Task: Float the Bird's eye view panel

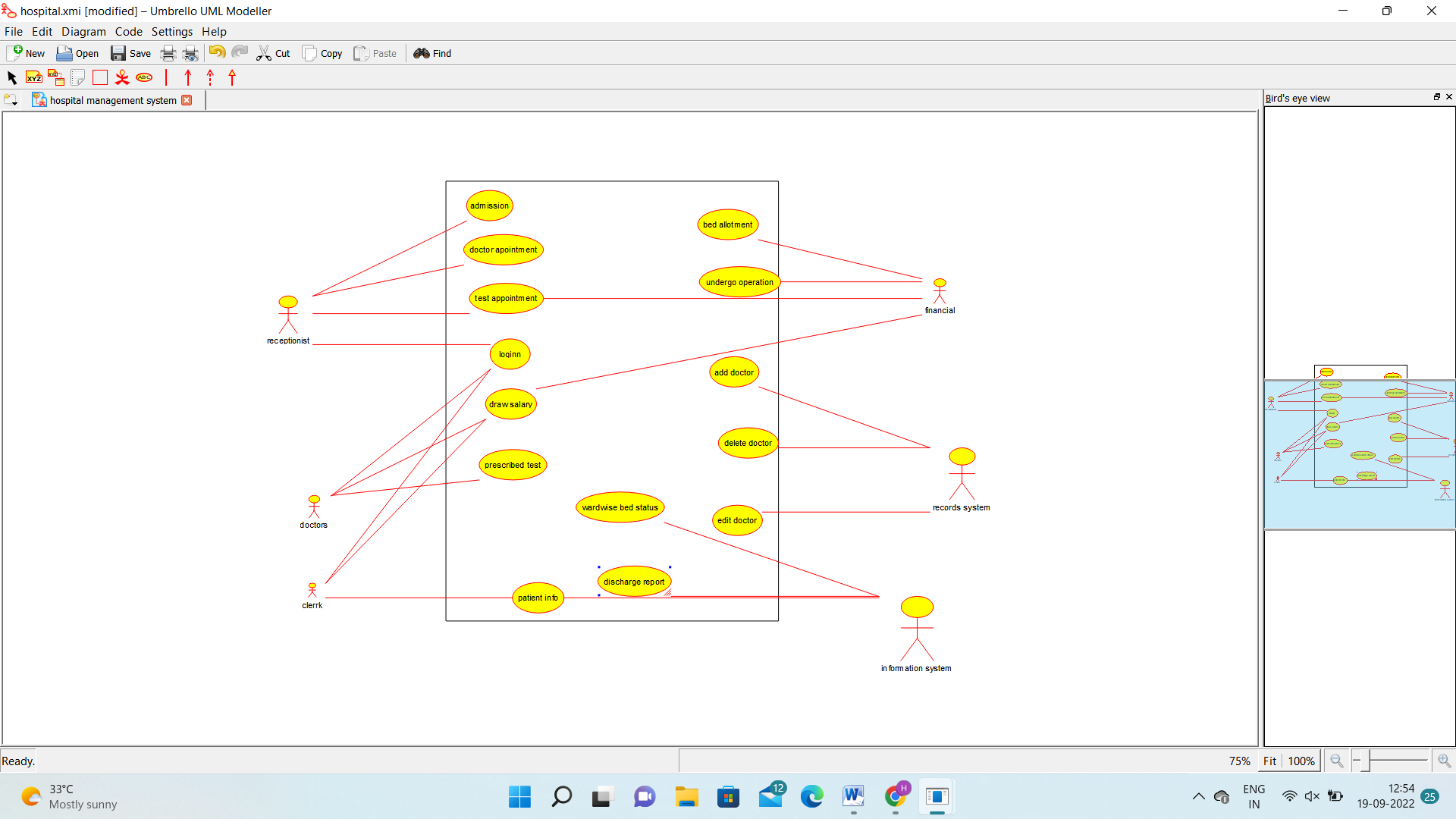Action: 1436,97
